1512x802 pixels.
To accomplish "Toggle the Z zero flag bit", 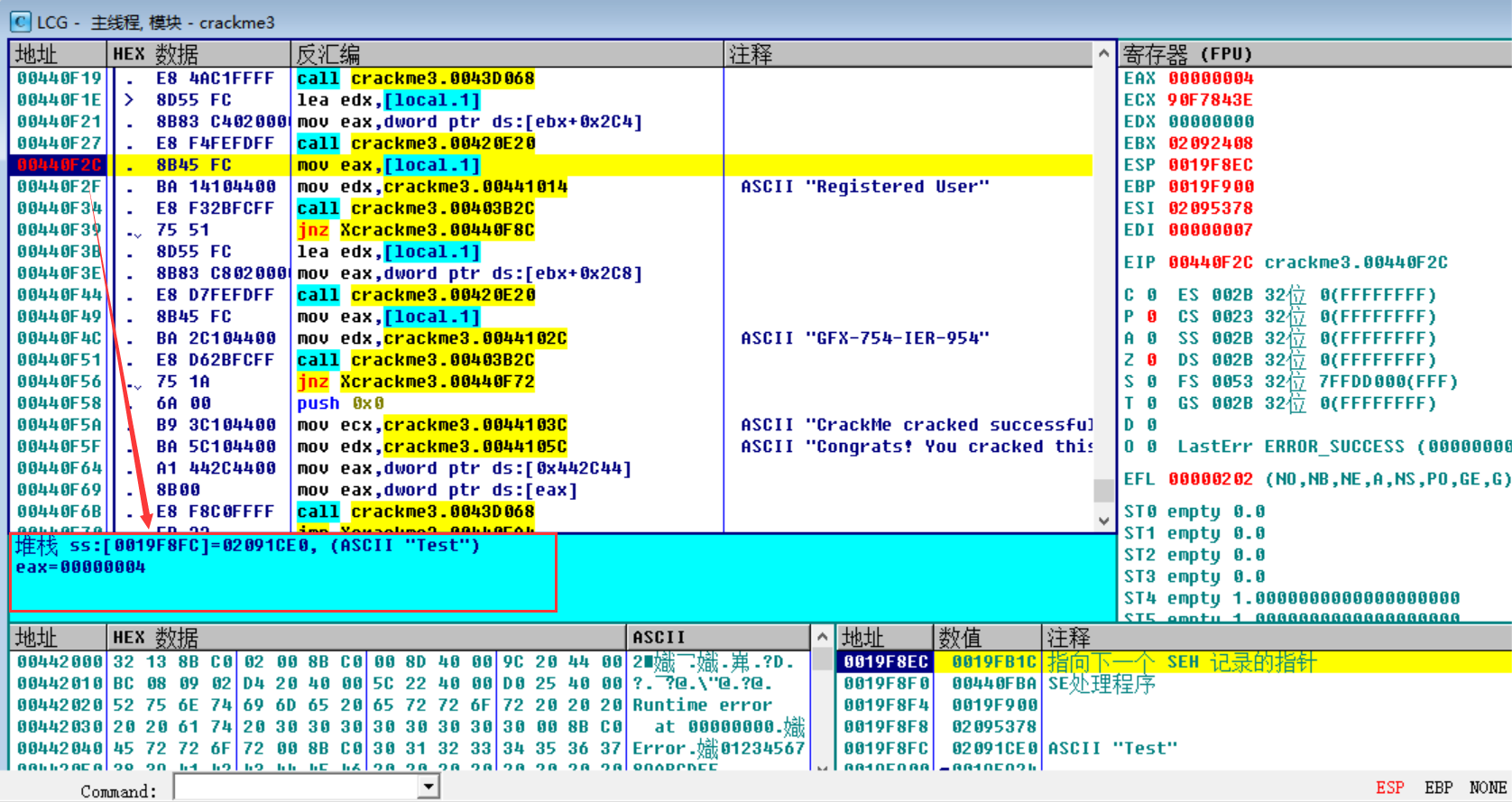I will click(x=1152, y=360).
